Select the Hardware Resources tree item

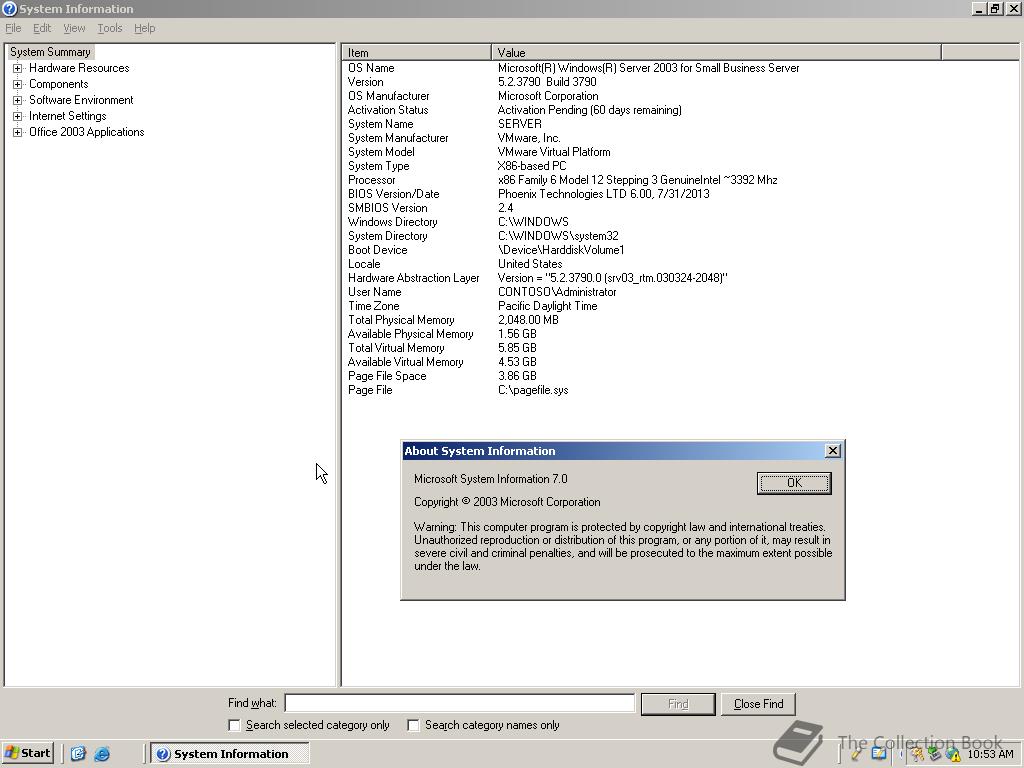click(x=79, y=68)
